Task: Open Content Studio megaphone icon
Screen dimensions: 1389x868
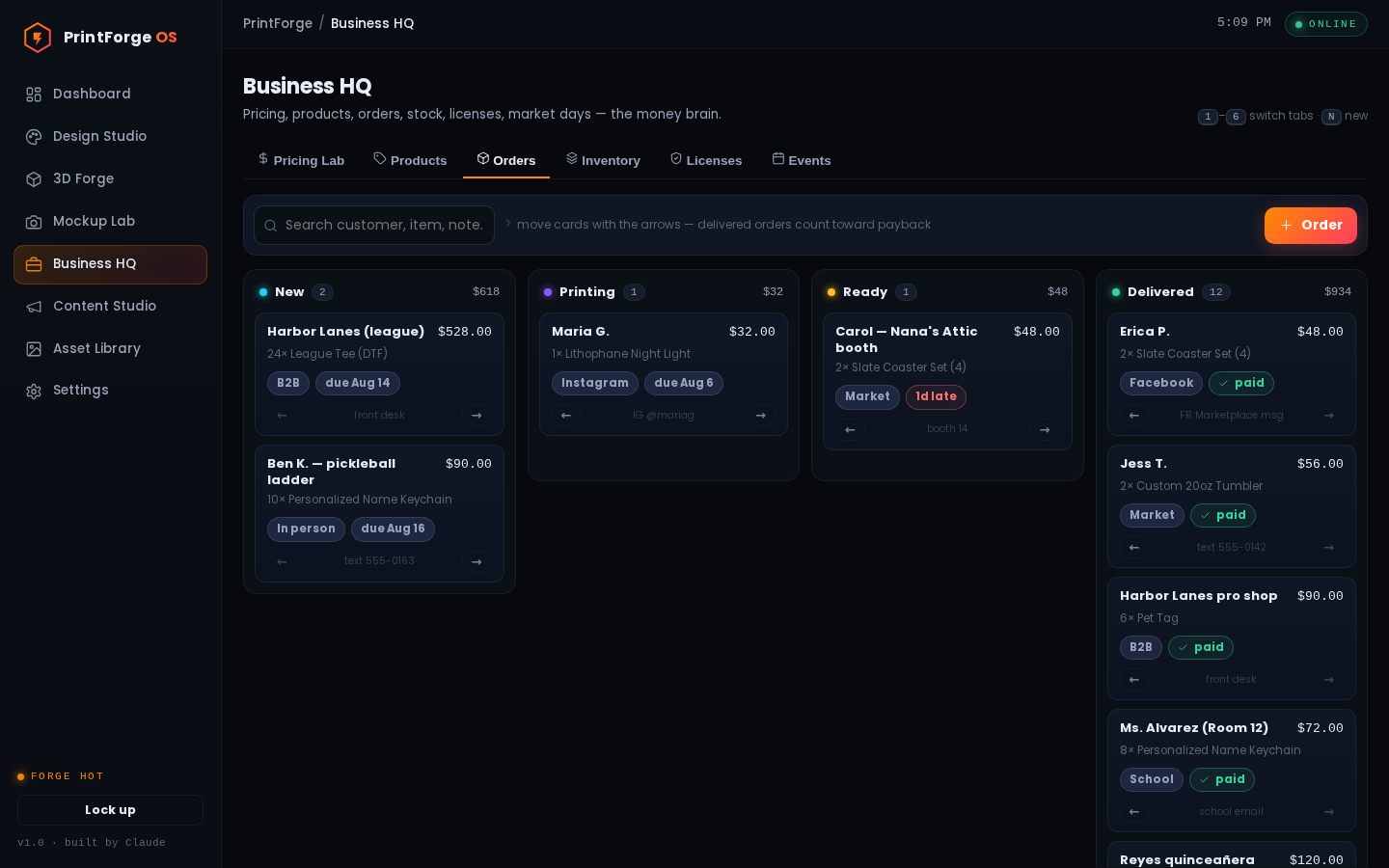Action: [x=34, y=307]
